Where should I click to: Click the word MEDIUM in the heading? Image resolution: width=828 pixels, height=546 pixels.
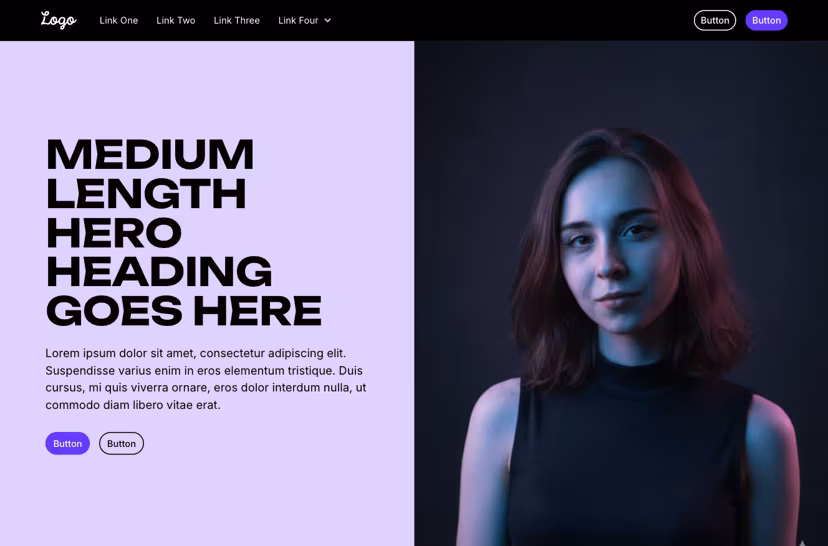[150, 155]
